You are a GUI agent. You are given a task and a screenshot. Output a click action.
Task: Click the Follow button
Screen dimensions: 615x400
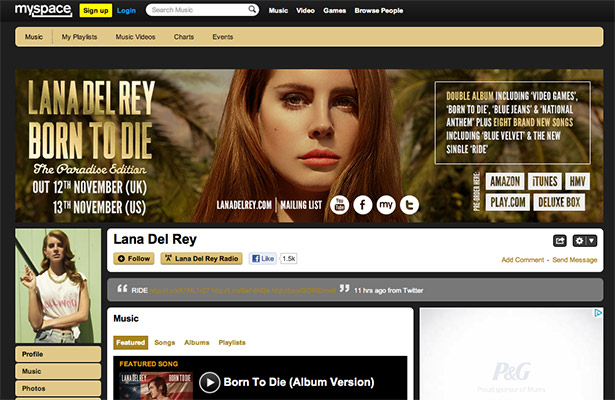(x=134, y=258)
